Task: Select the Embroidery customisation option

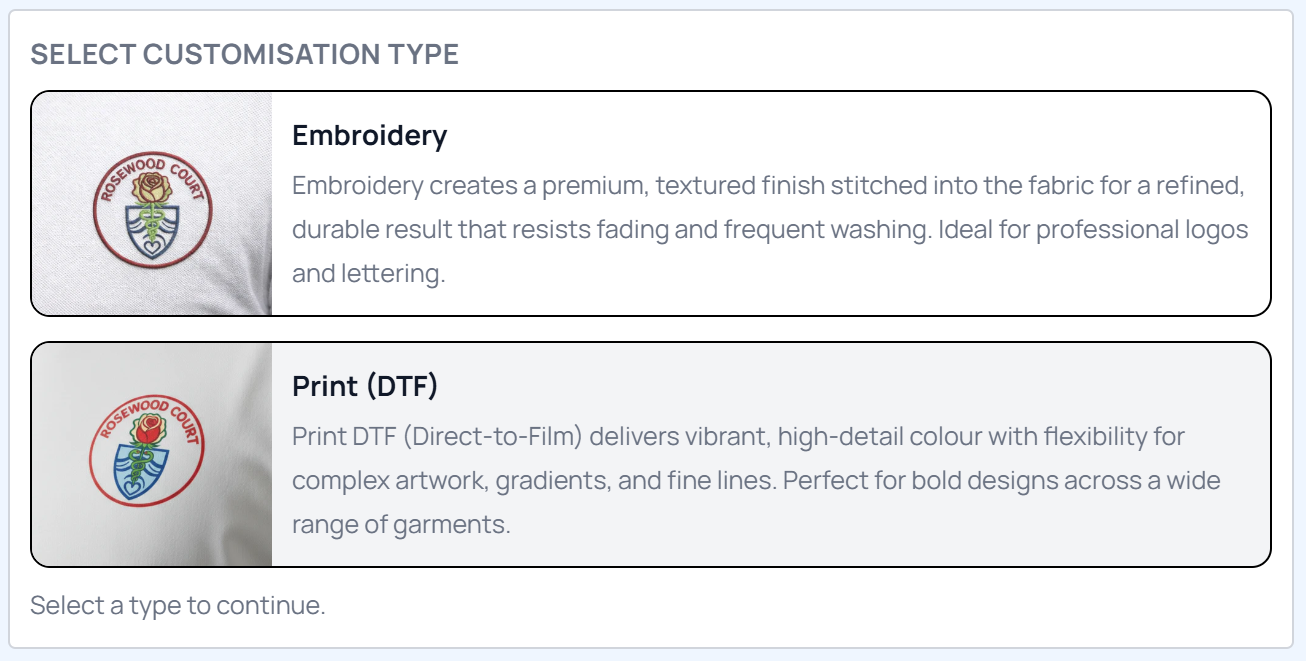Action: pyautogui.click(x=760, y=204)
